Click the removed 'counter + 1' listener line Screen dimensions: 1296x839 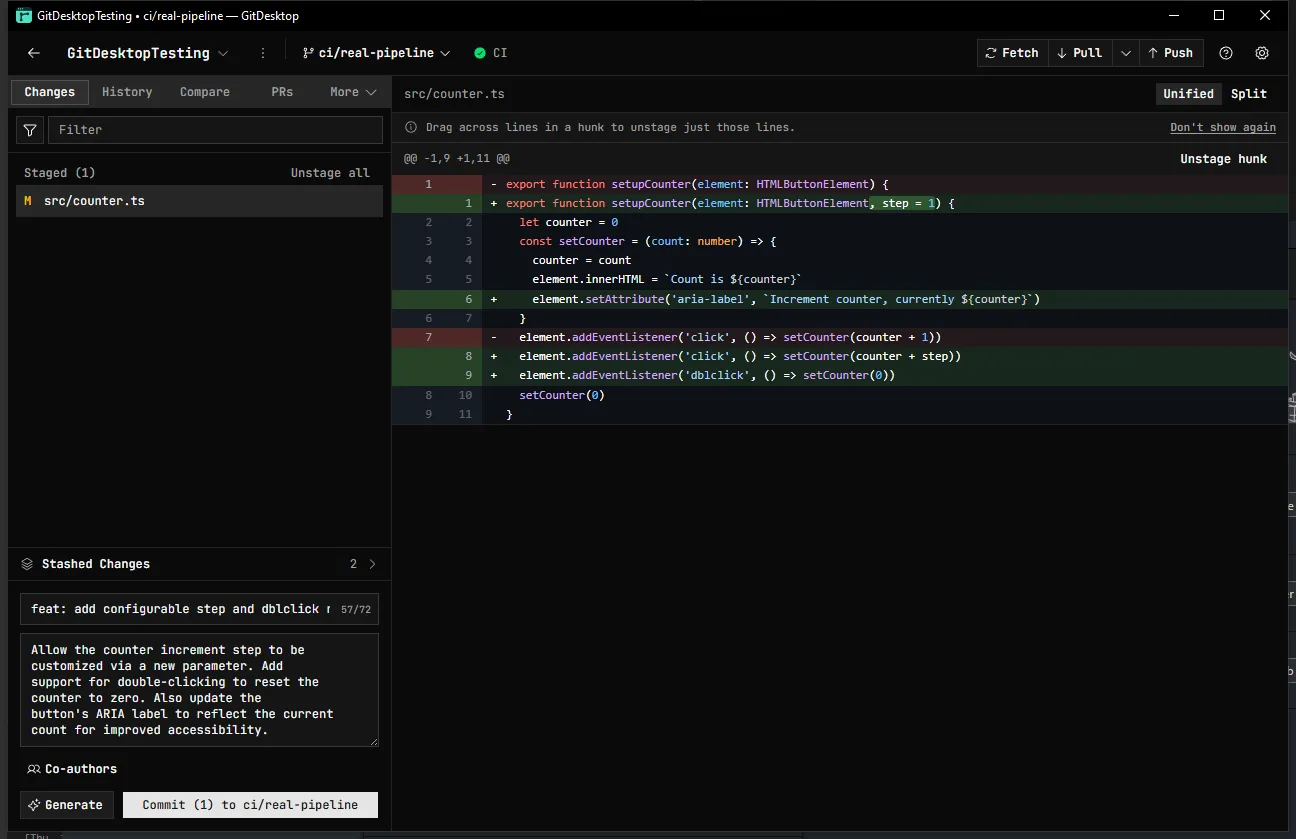click(840, 337)
